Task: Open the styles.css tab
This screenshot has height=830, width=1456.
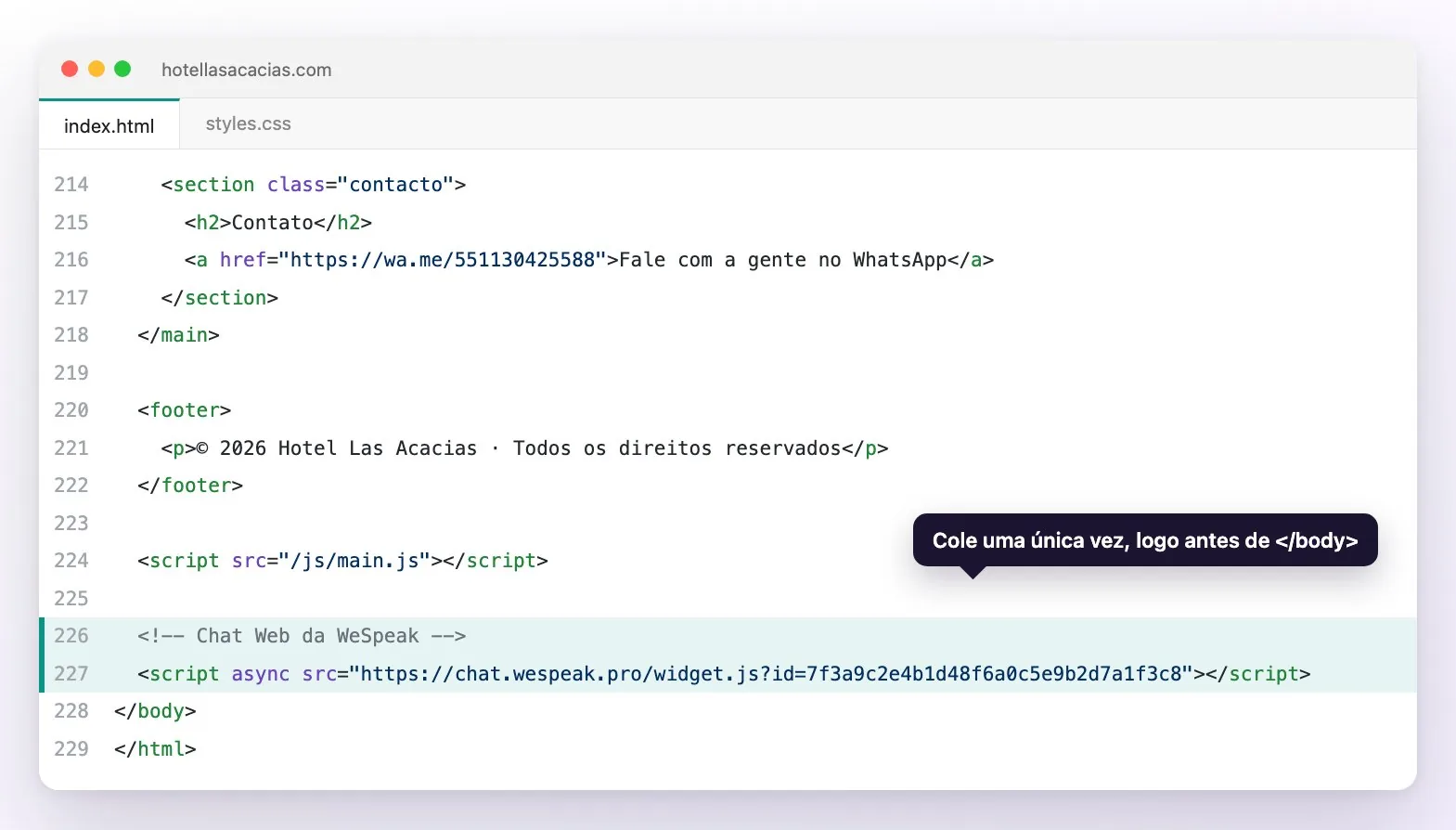Action: pos(248,123)
